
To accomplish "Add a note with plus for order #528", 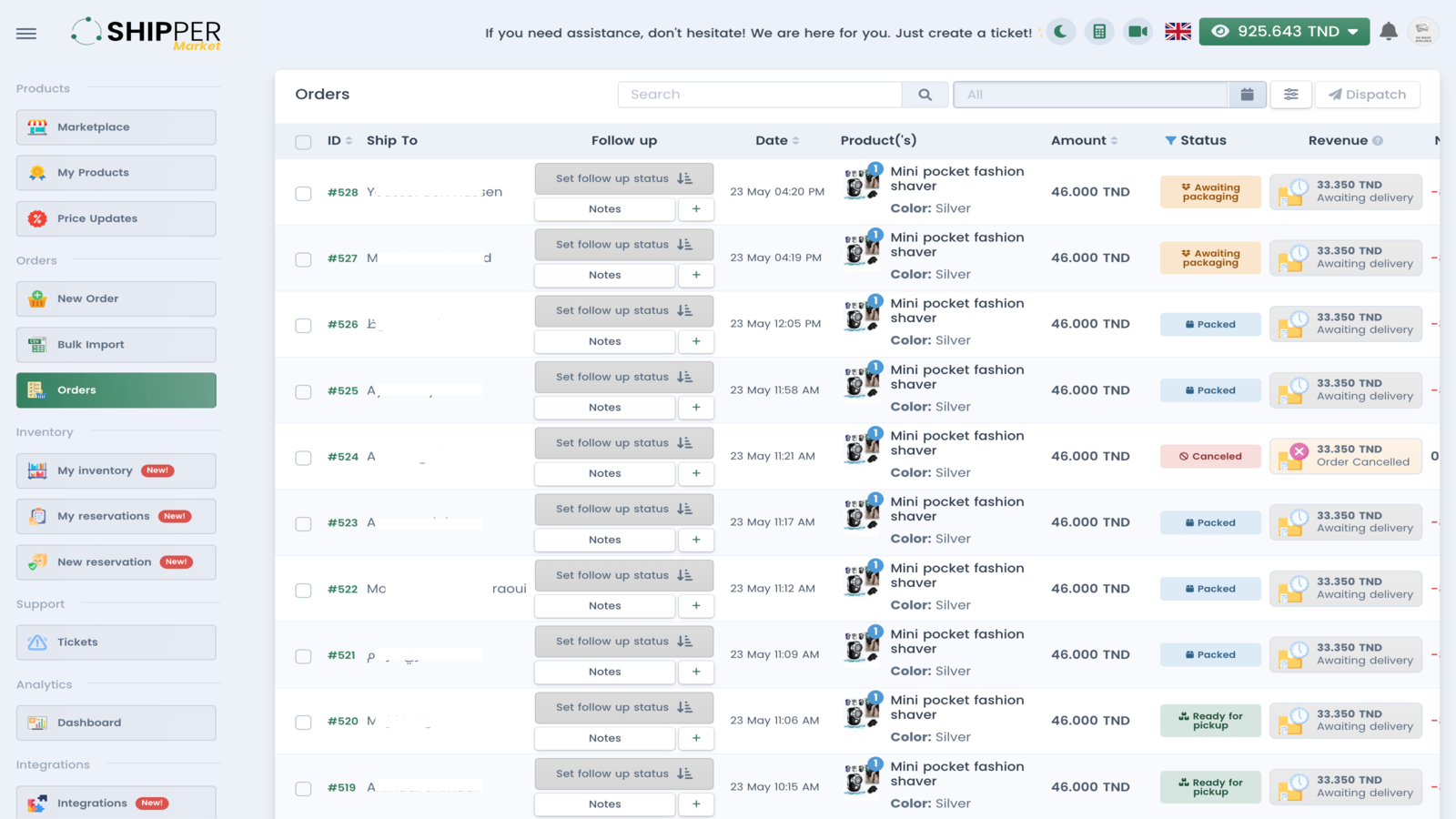I will (x=696, y=209).
